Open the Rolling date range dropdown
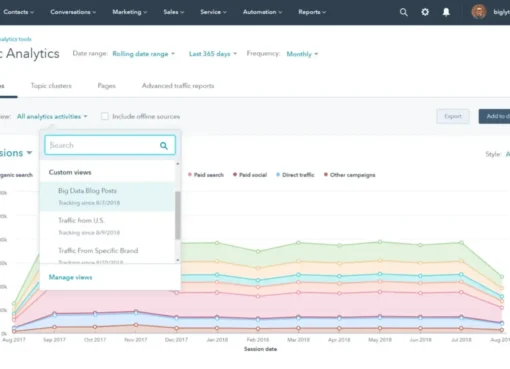Viewport: 510px width, 369px height. [144, 54]
